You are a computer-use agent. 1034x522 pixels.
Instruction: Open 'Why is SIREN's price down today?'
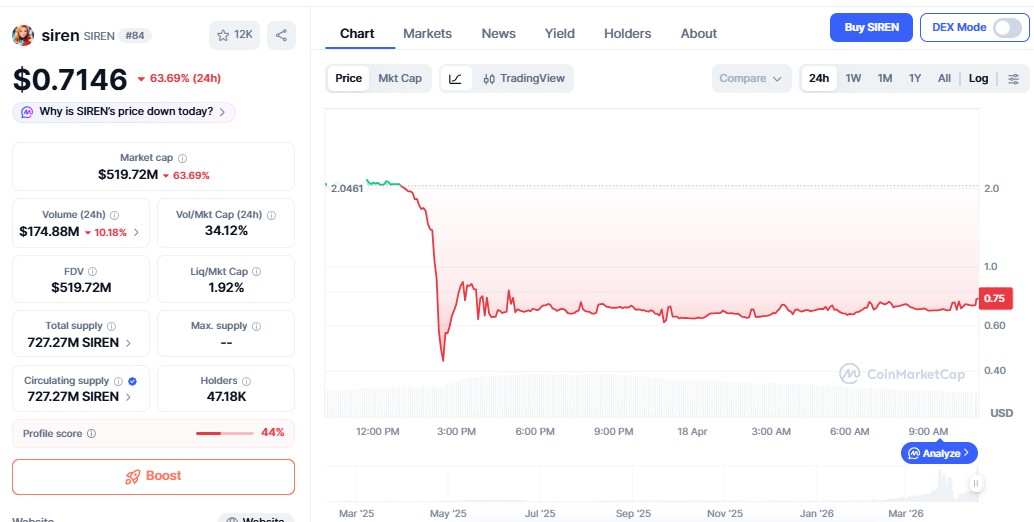(x=124, y=112)
